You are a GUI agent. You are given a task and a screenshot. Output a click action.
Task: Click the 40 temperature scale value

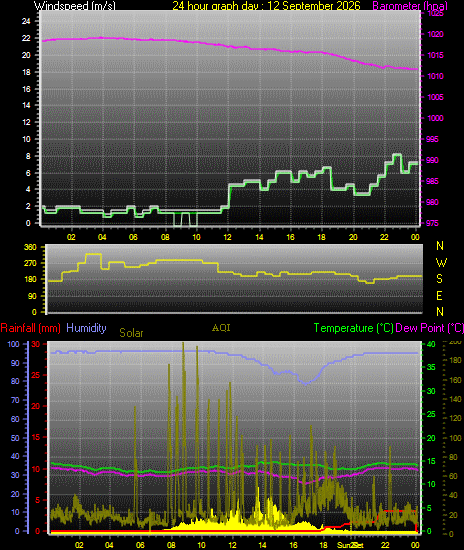[x=431, y=344]
